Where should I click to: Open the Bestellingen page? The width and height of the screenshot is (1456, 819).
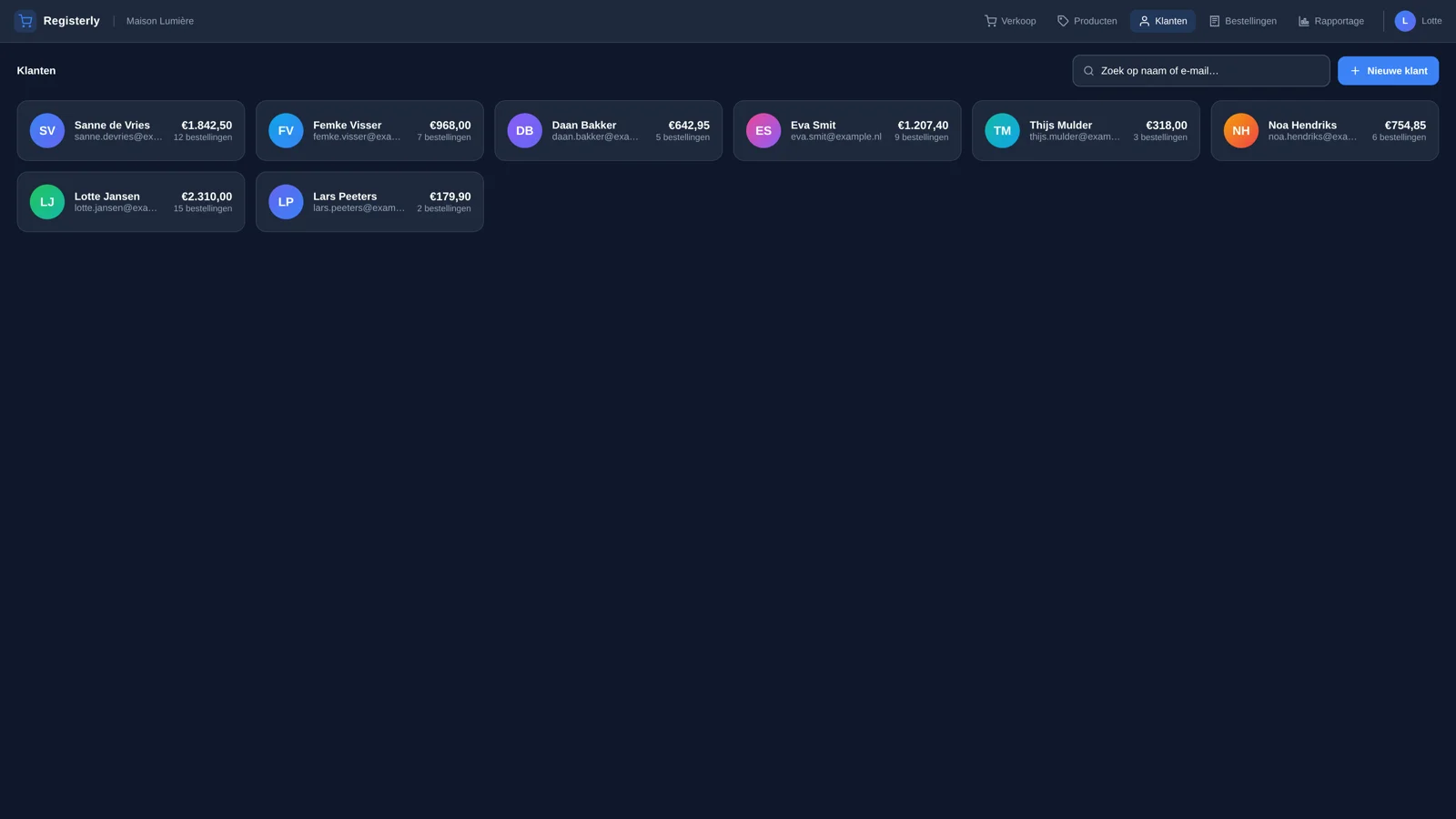(1242, 21)
